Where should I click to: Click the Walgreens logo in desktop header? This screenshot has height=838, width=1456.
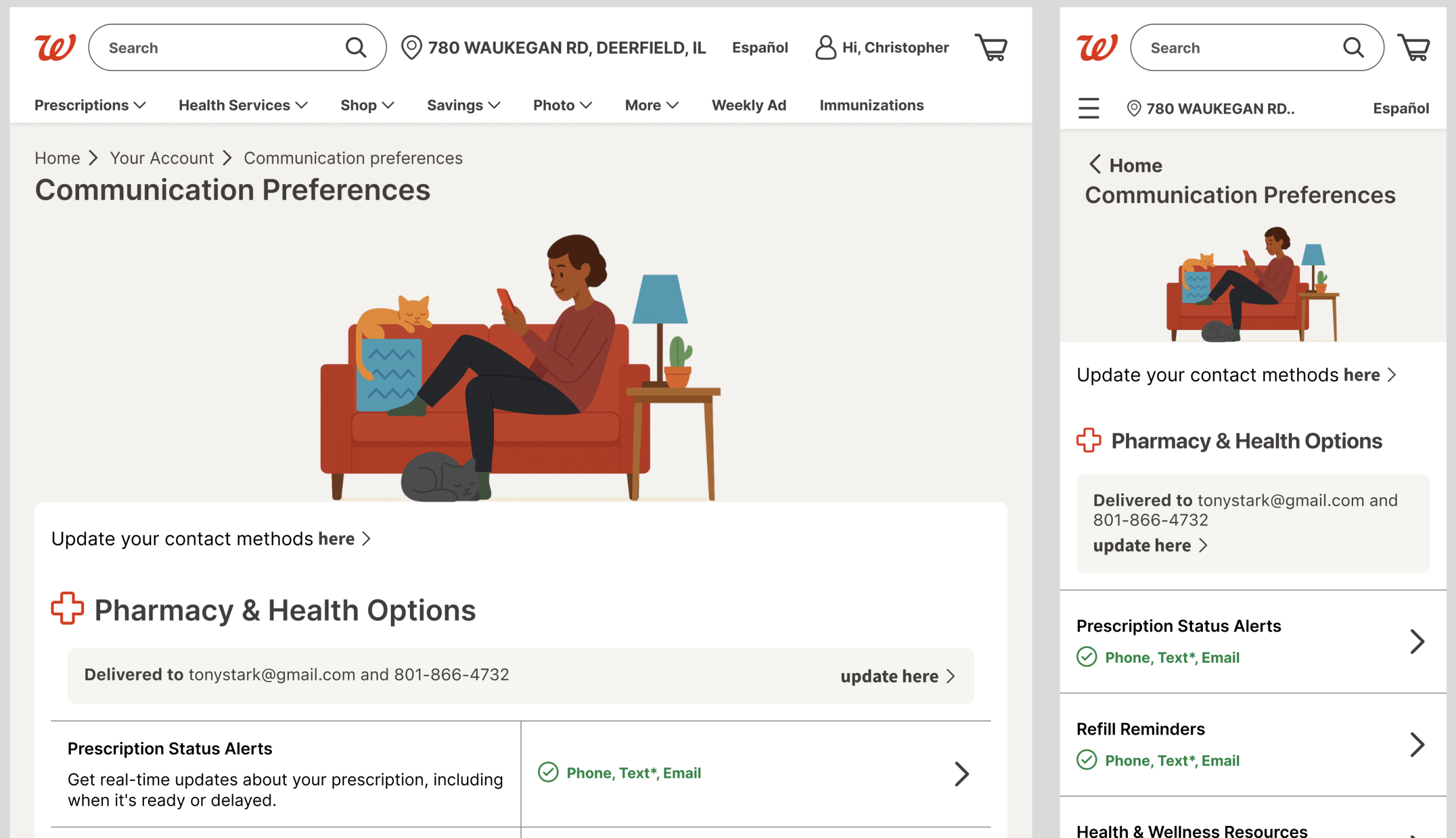click(x=55, y=47)
